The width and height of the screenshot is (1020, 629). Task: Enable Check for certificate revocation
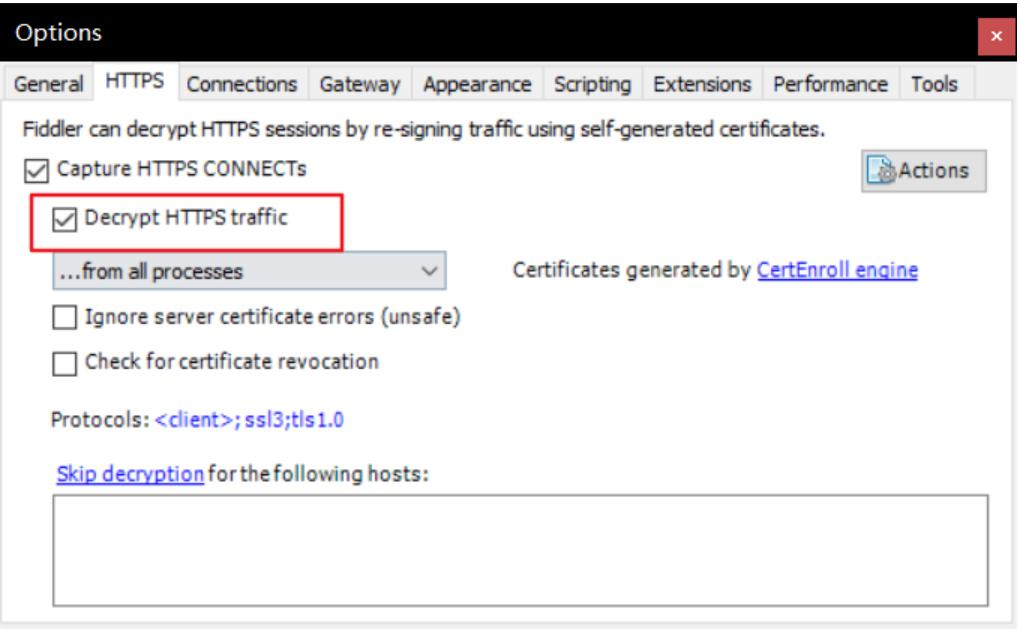64,363
